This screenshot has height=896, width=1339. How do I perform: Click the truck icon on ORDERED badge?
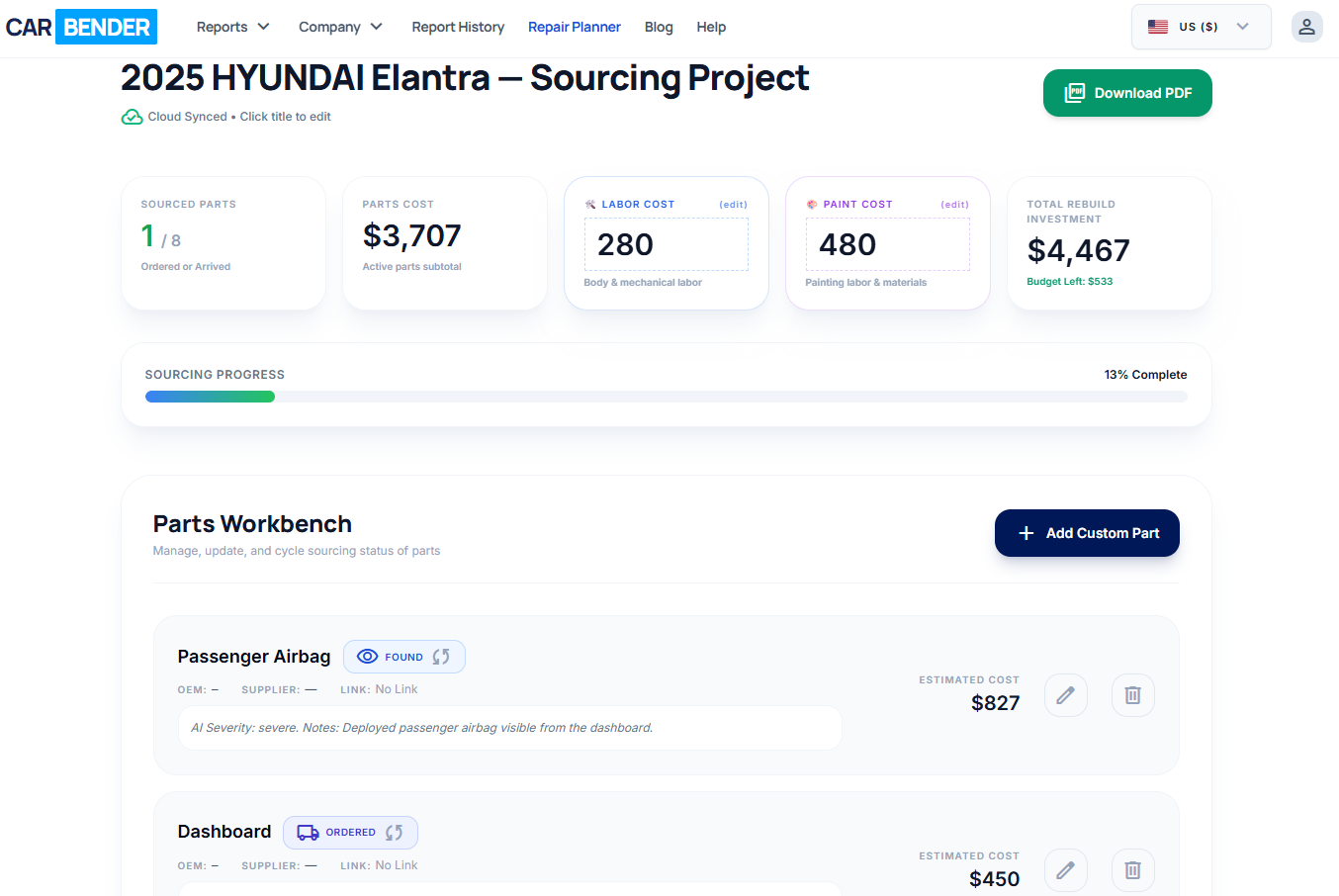coord(308,833)
